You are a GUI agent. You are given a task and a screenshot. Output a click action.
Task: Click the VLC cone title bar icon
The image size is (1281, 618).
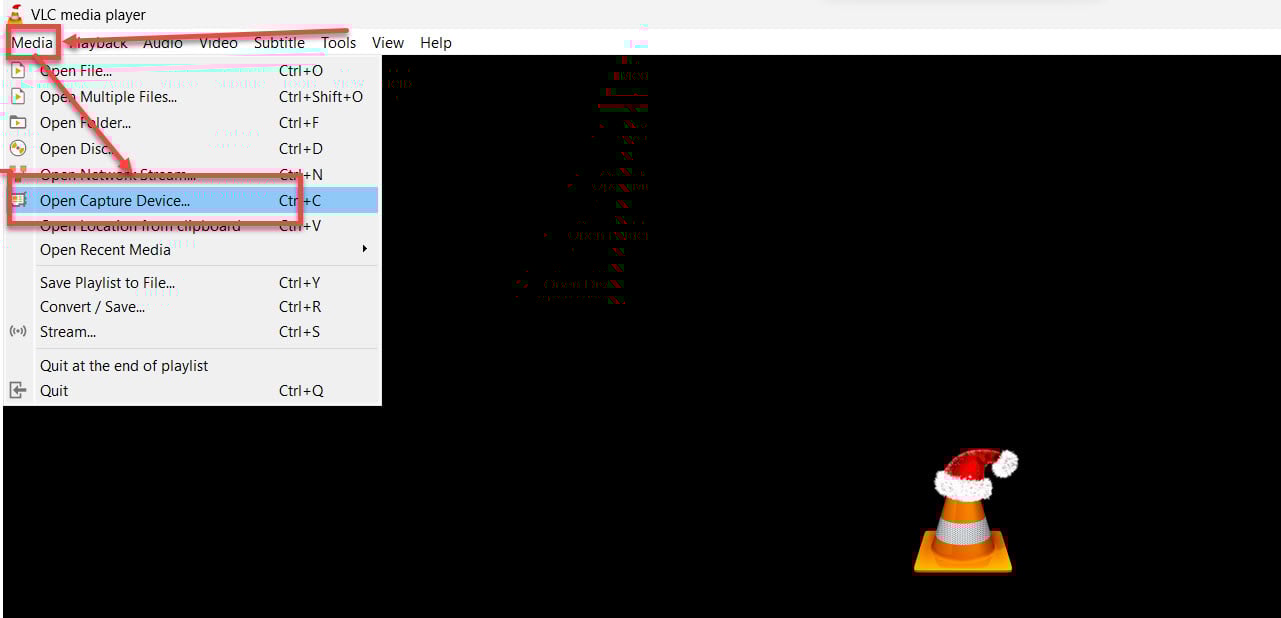15,14
